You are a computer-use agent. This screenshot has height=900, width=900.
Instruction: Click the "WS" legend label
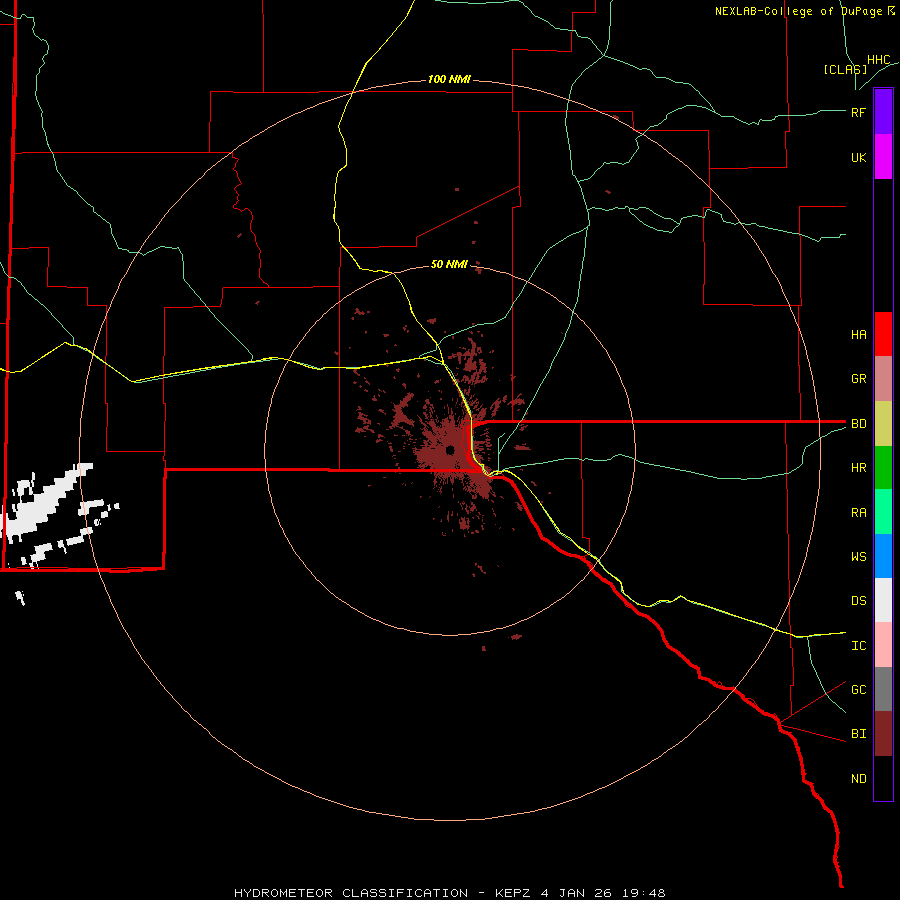coord(859,557)
